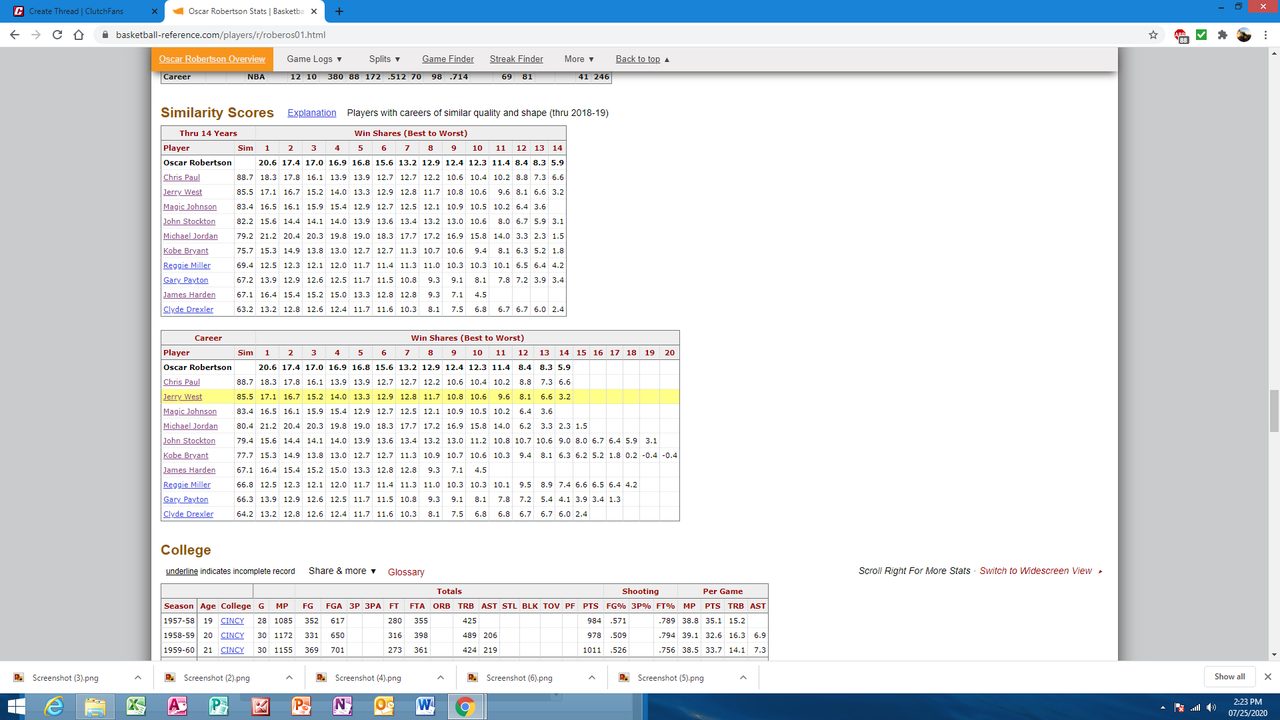Open the Game Finder link
Image resolution: width=1280 pixels, height=720 pixels.
click(x=448, y=59)
